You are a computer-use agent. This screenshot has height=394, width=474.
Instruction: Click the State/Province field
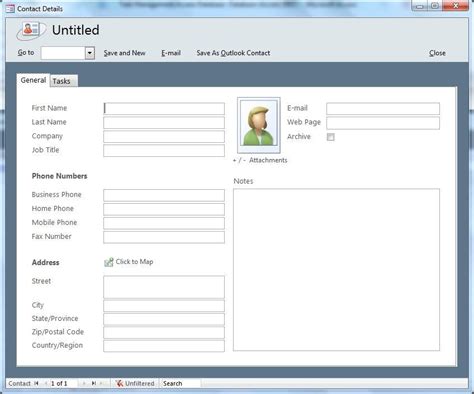click(x=164, y=319)
